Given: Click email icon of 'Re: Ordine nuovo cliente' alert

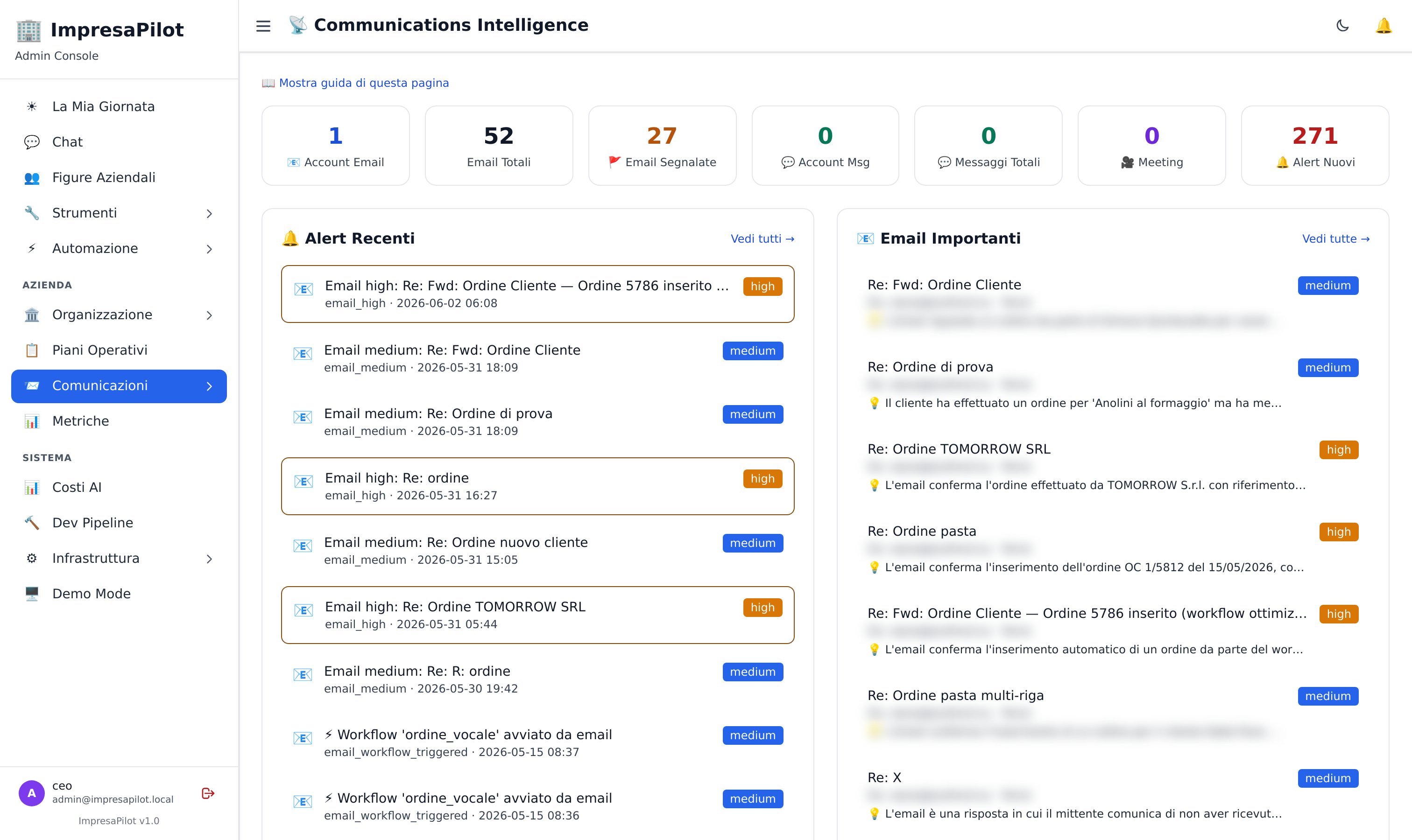Looking at the screenshot, I should 303,546.
